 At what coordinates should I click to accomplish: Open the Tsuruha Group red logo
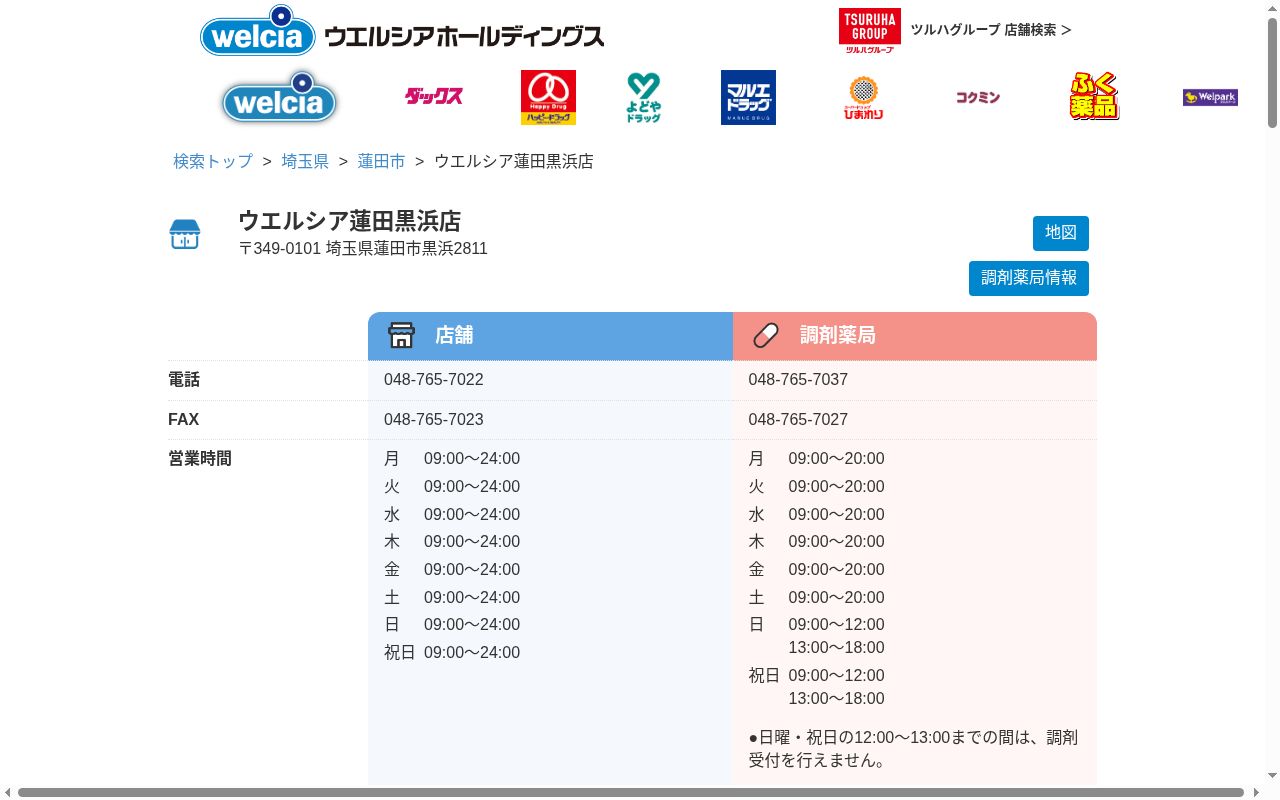pos(870,30)
